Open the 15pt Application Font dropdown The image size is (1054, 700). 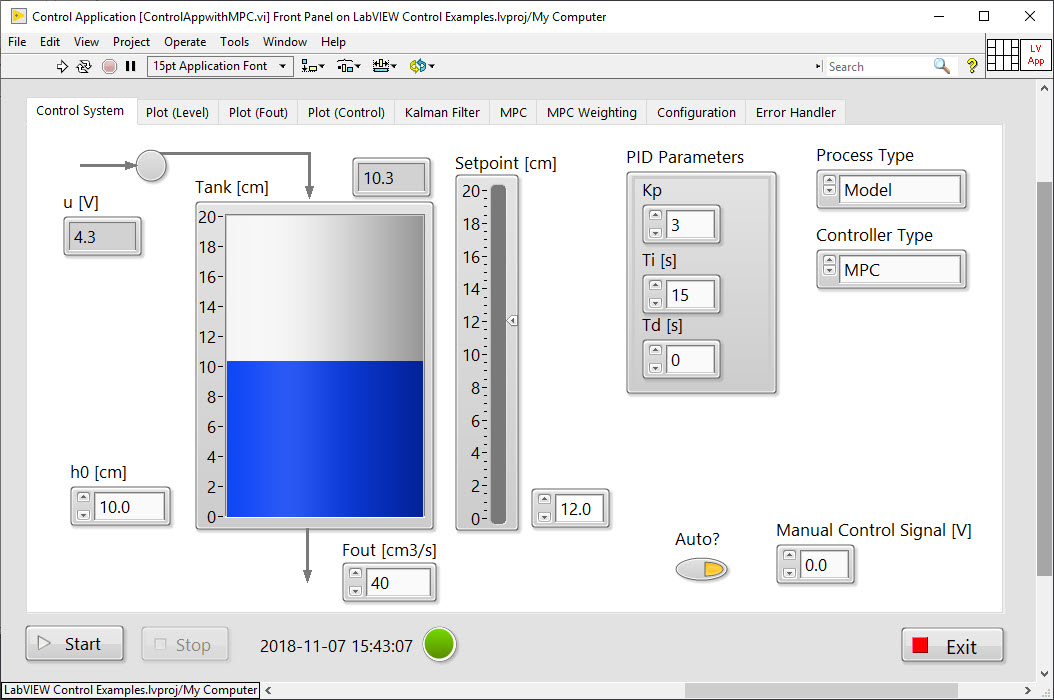point(220,66)
